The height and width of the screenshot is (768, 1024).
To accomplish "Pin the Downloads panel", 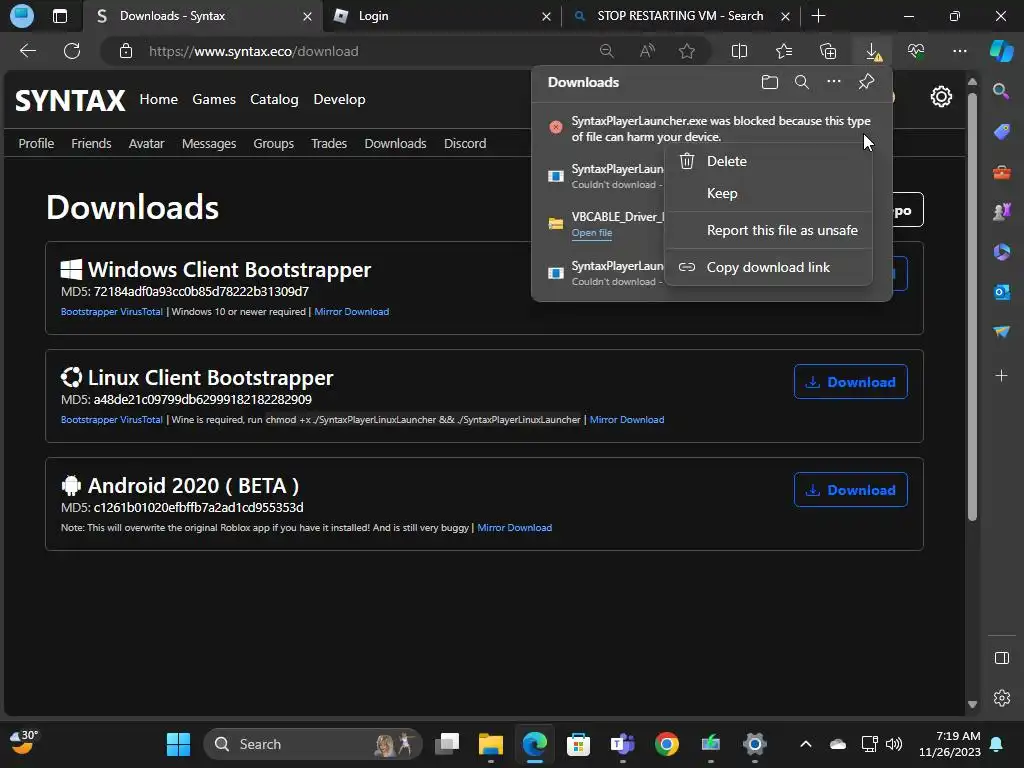I will point(866,82).
